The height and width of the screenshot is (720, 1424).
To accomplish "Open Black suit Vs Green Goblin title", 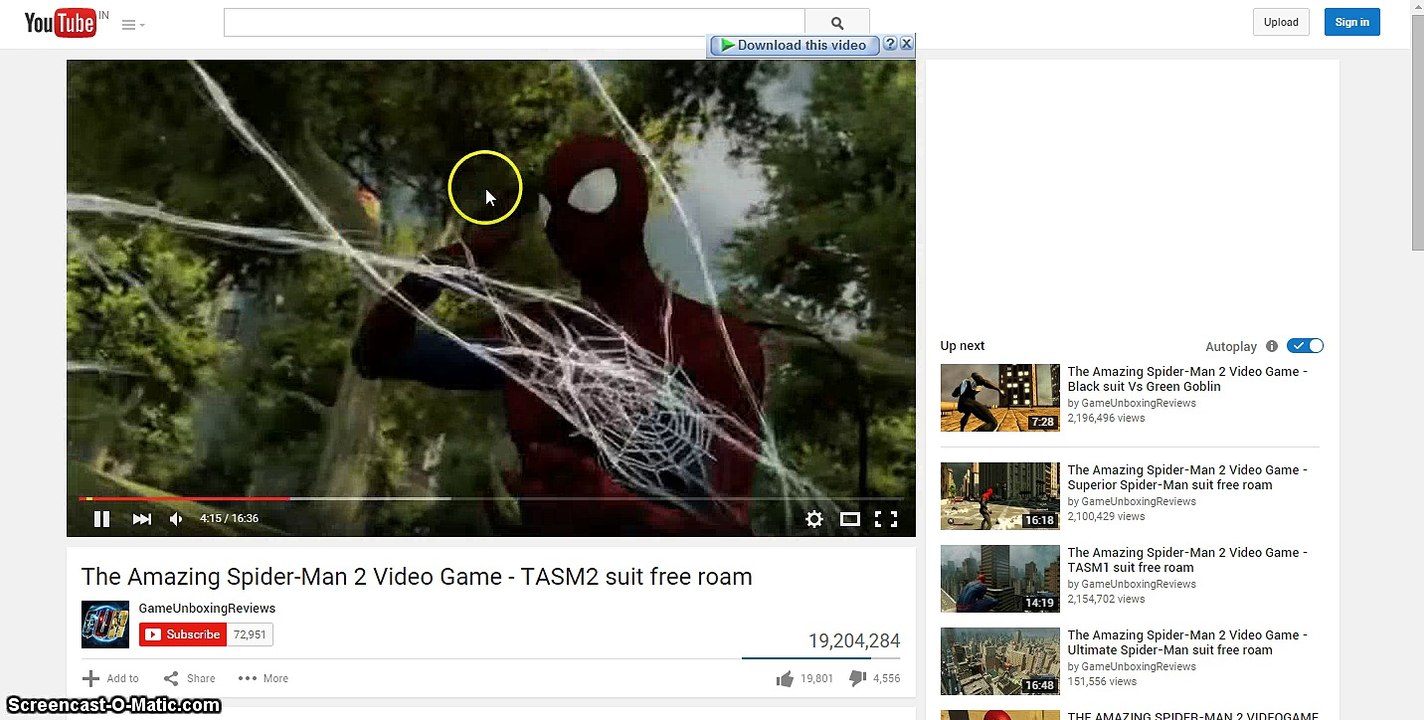I will click(x=1187, y=379).
